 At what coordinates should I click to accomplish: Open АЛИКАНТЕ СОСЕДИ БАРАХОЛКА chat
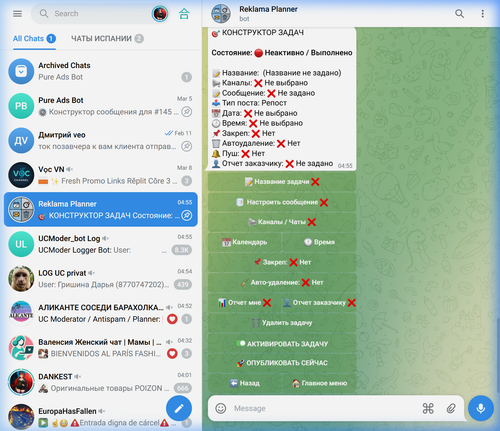pos(101,313)
